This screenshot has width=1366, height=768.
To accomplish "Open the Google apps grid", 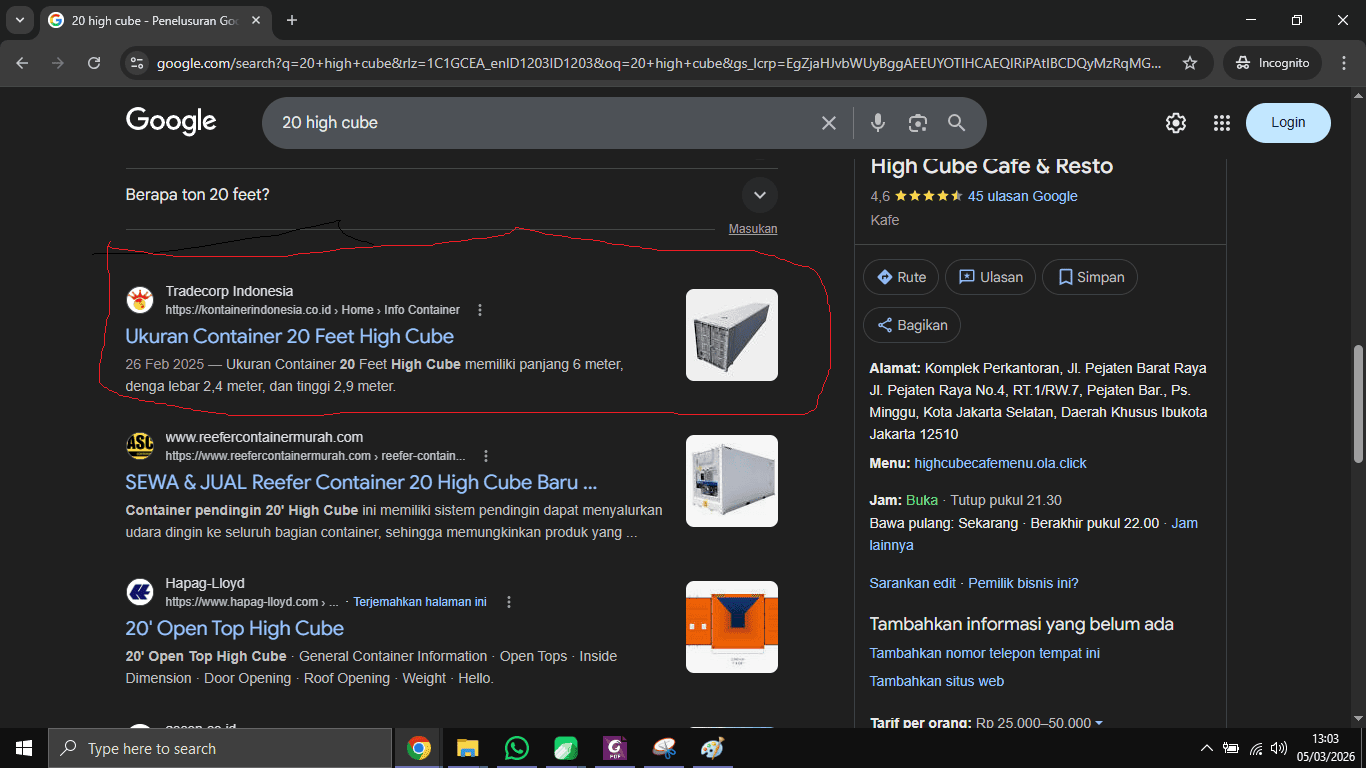I will pos(1221,123).
